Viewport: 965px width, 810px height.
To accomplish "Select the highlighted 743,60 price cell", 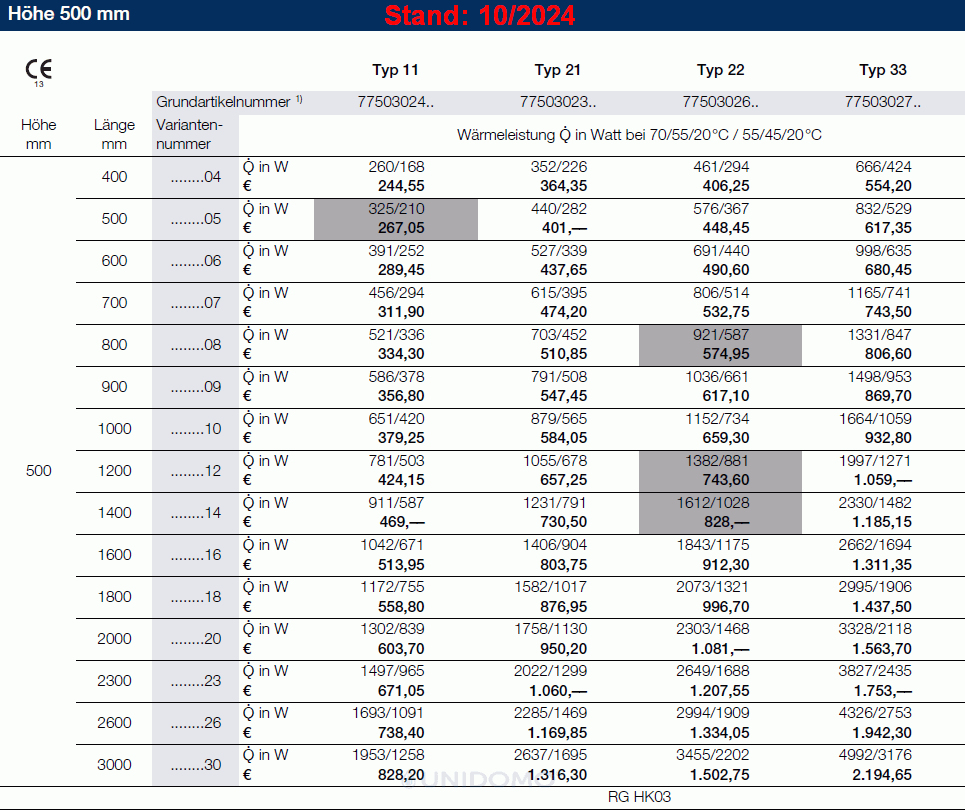I will [720, 480].
